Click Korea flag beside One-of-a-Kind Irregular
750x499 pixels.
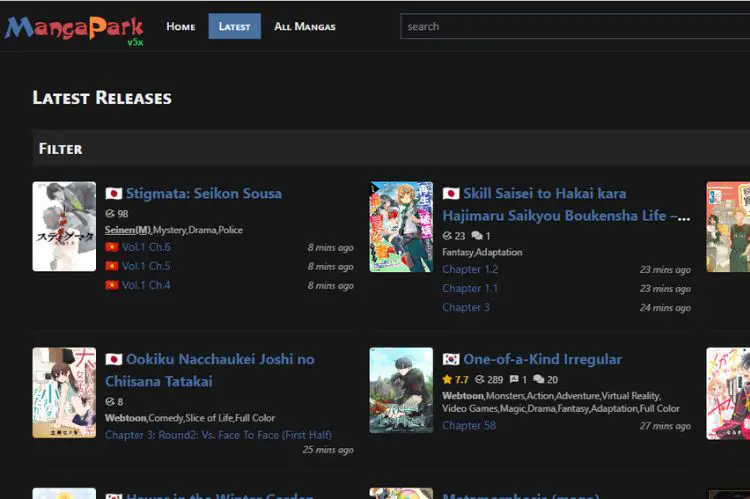point(451,359)
